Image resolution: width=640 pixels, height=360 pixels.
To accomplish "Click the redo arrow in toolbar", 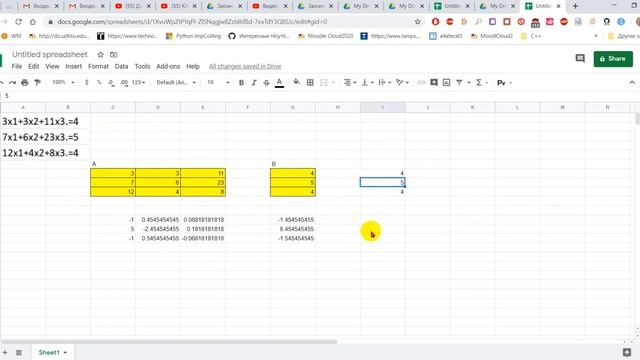I will (12, 82).
